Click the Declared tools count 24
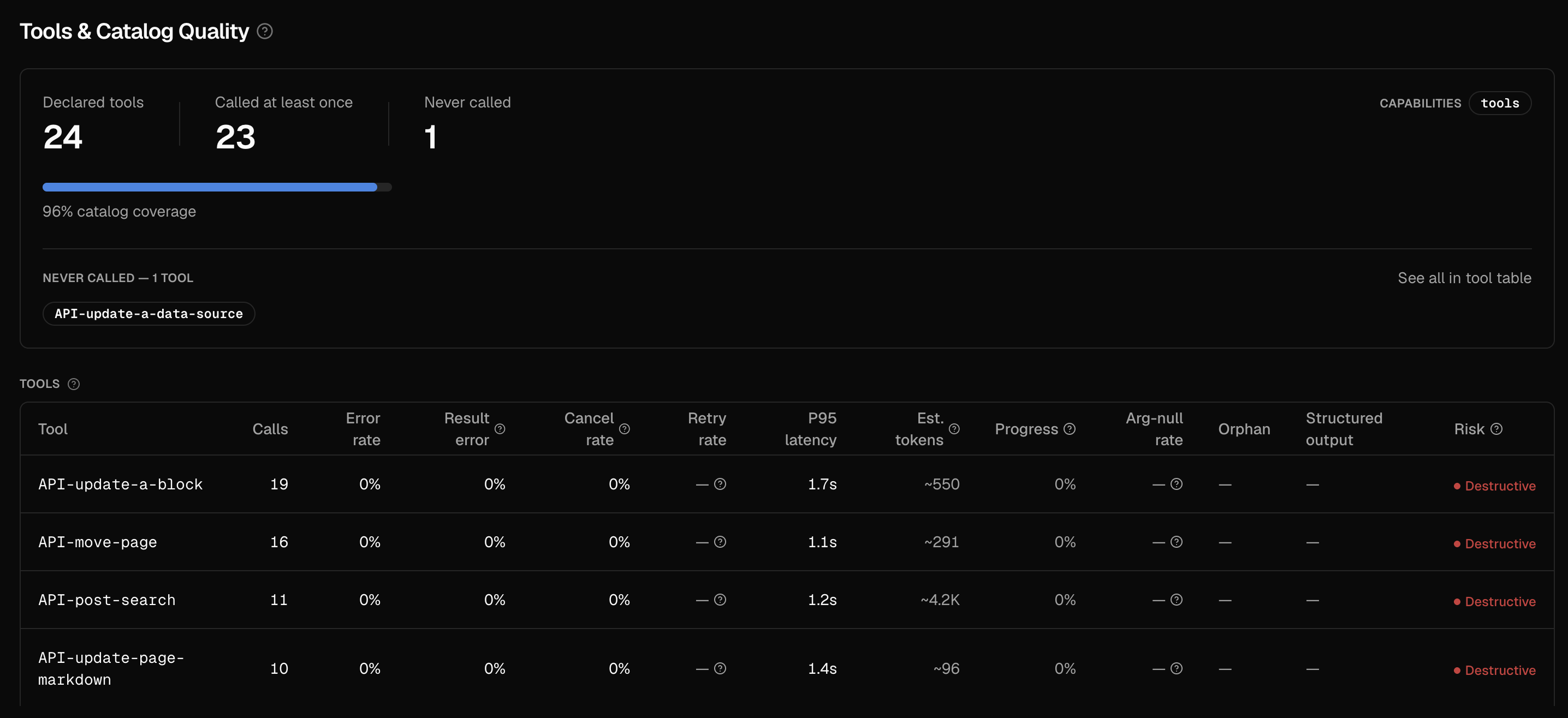 [63, 137]
